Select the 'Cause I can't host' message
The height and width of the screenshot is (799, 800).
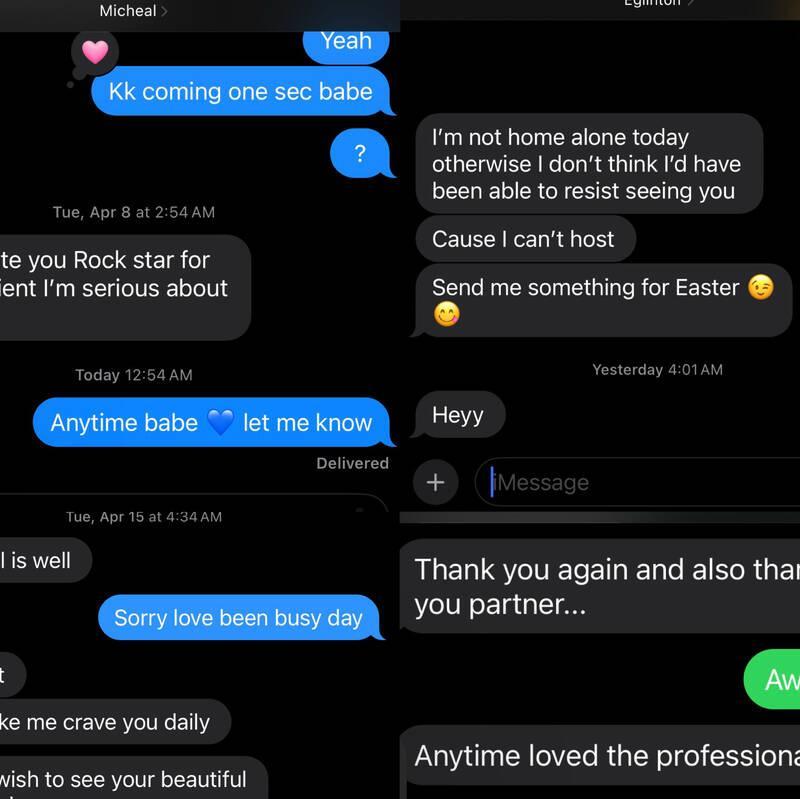pos(526,239)
